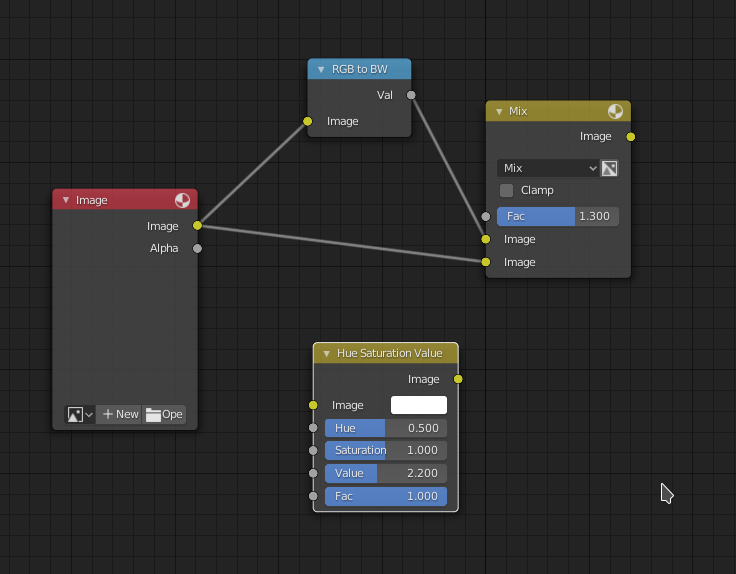The height and width of the screenshot is (574, 736).
Task: Open image browse icon dropdown in Image node
Action: 80,414
